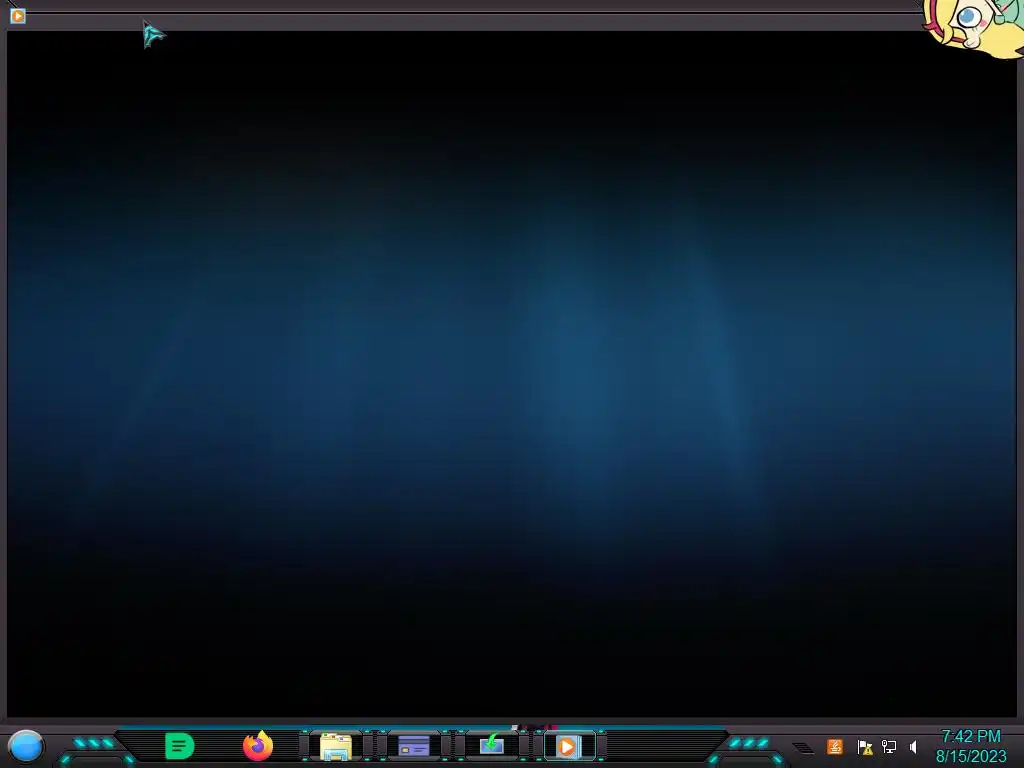
Task: Click the date 8/15/2023
Action: point(971,756)
